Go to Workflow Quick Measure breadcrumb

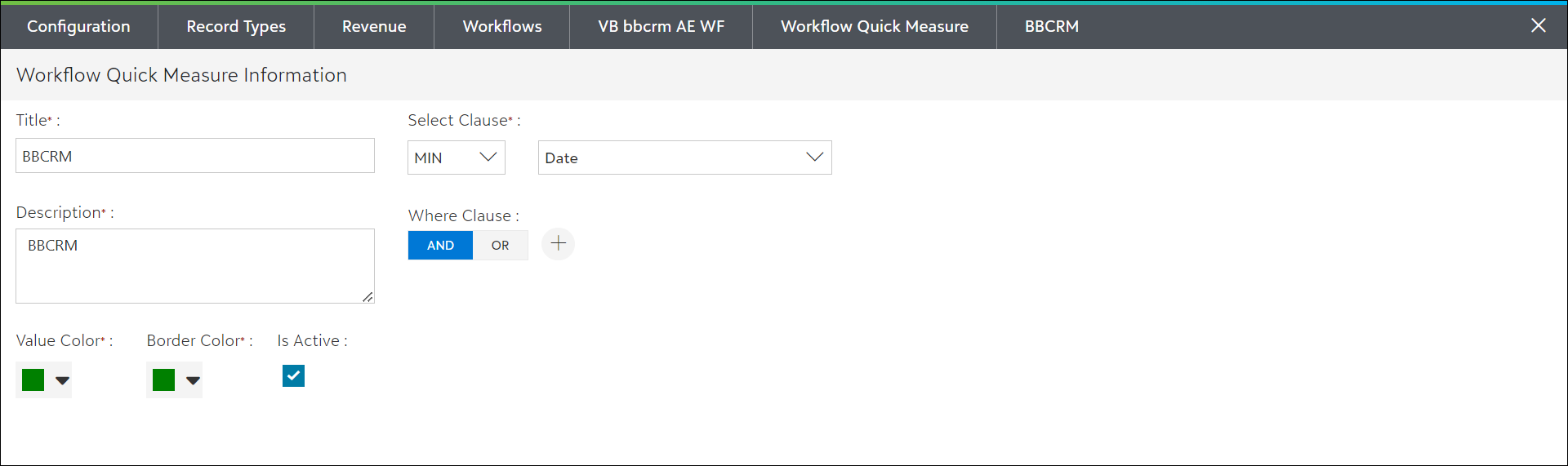coord(874,26)
